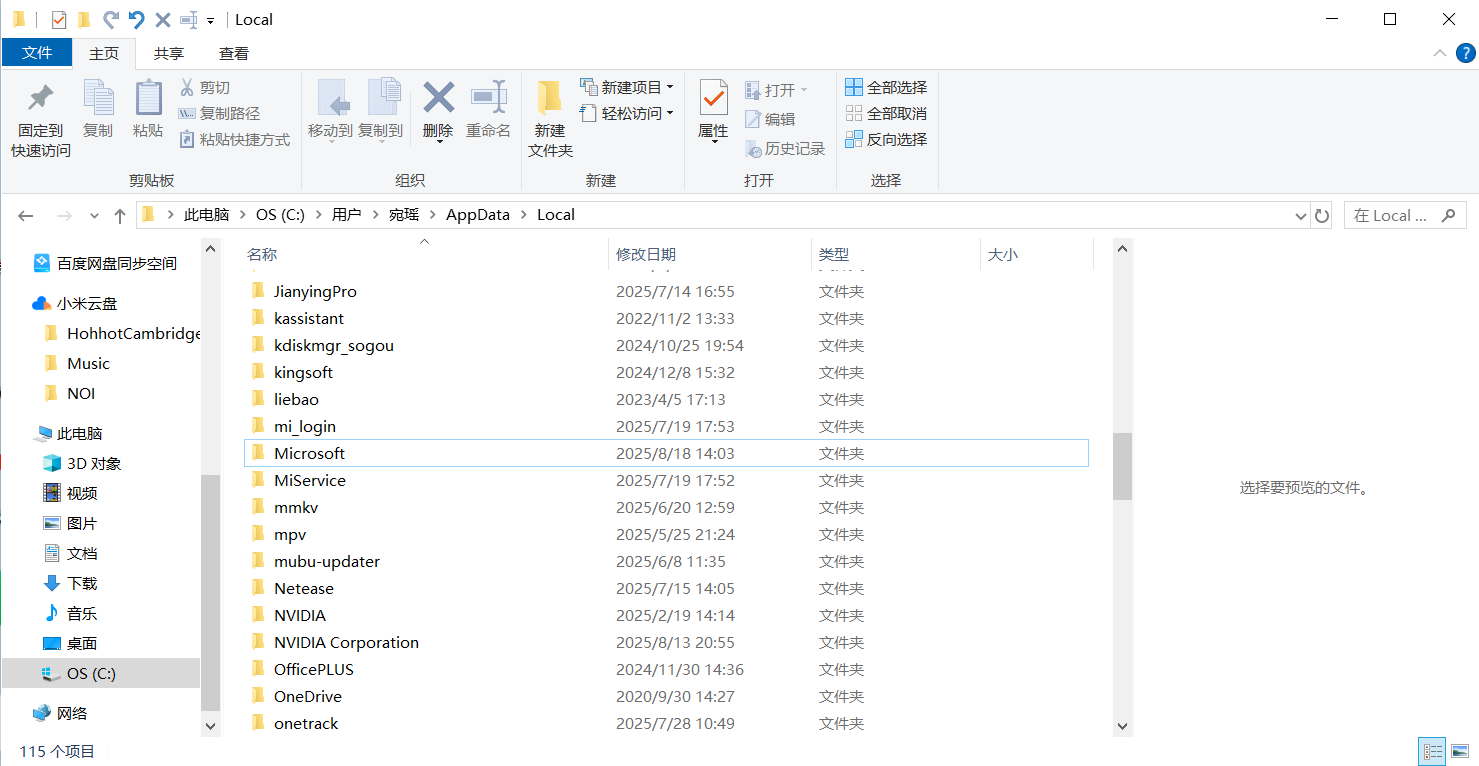Switch to large icons view in status bar
Screen dimensions: 1479x766
[x=1459, y=751]
